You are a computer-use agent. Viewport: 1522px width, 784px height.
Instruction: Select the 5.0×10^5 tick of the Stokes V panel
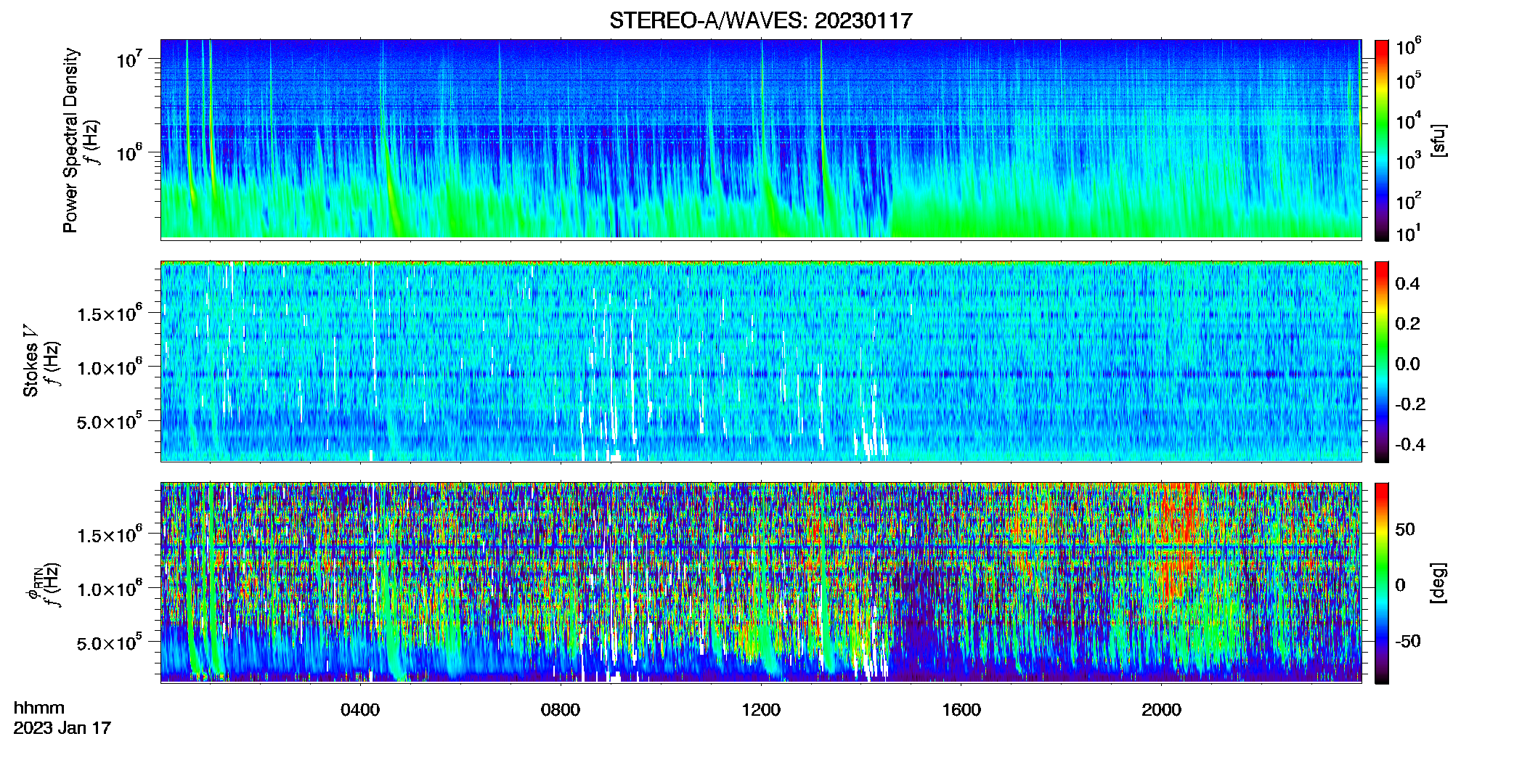click(x=110, y=421)
